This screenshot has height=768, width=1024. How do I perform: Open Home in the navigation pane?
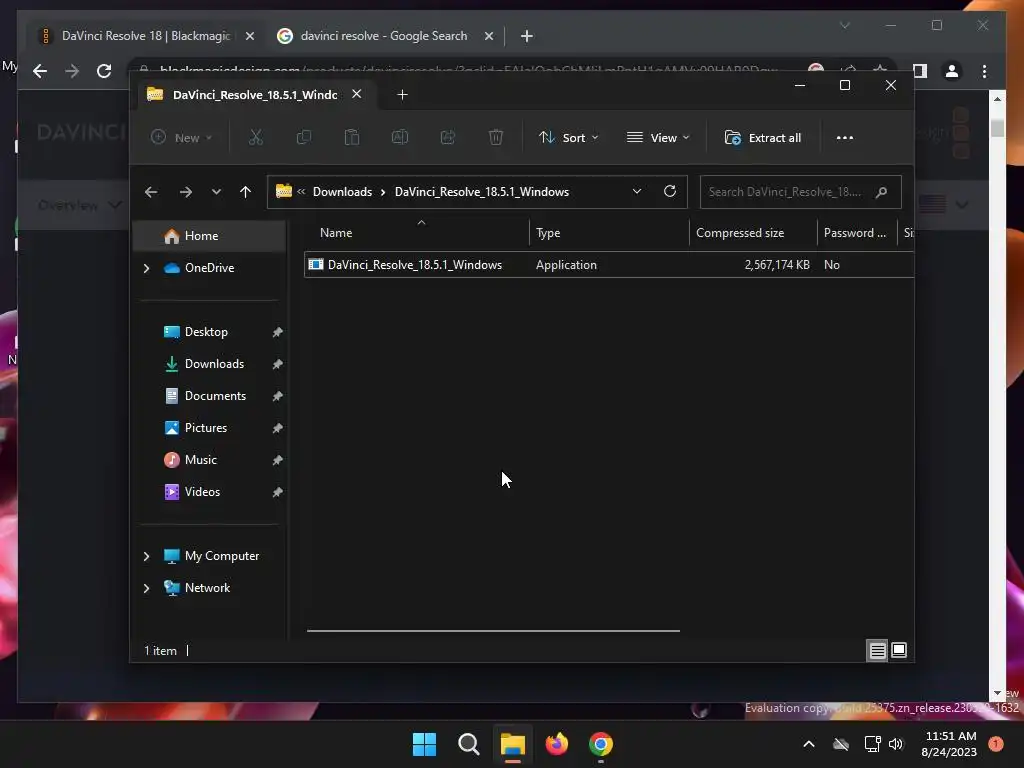(209, 236)
